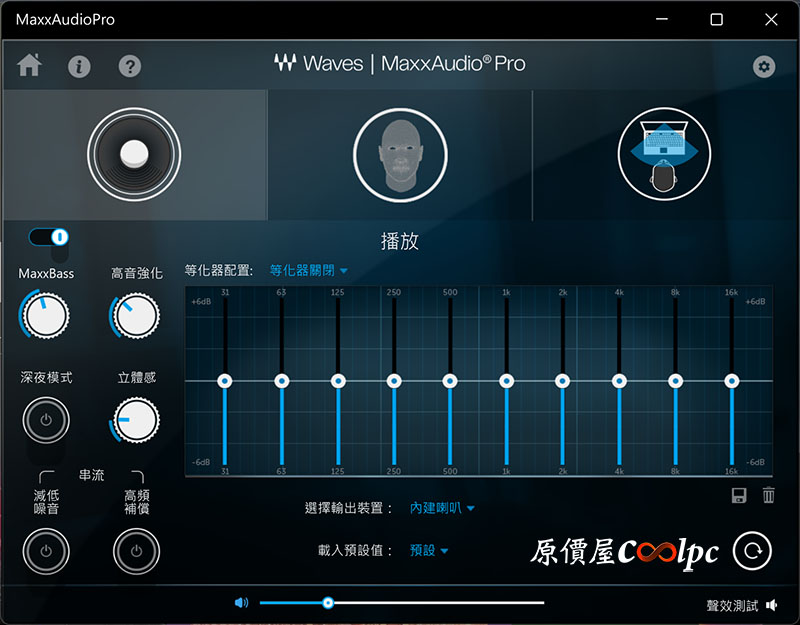Screen dimensions: 800x625
Task: Click the 高音強化 knob
Action: click(136, 315)
